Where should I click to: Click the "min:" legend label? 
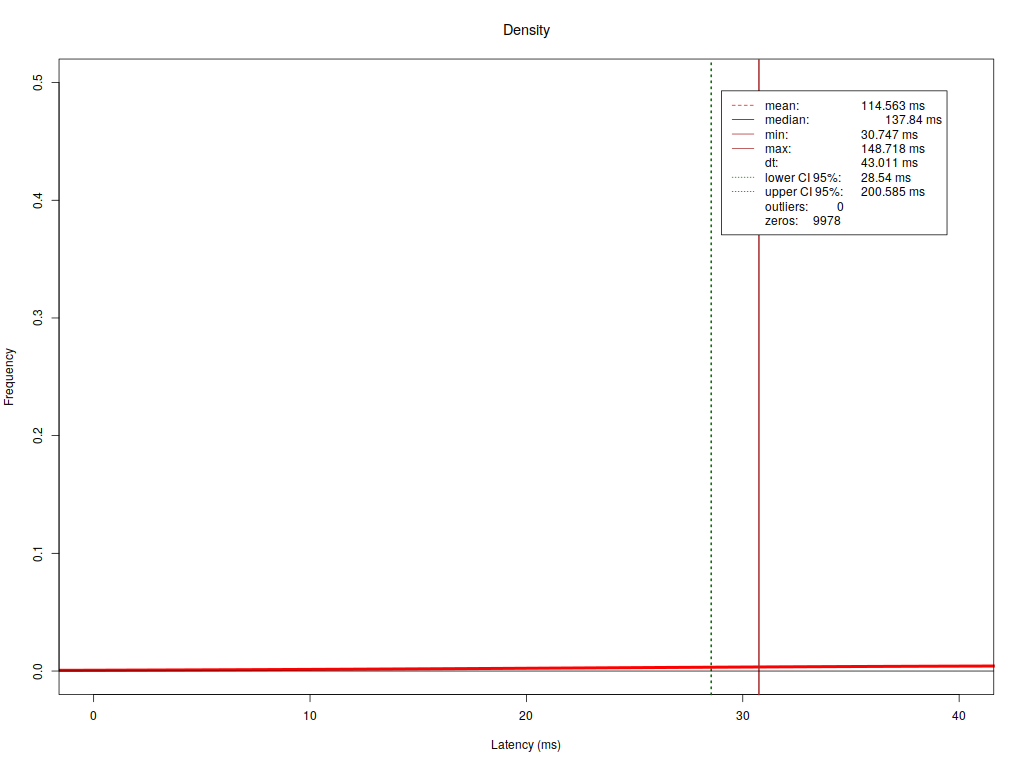pyautogui.click(x=776, y=135)
